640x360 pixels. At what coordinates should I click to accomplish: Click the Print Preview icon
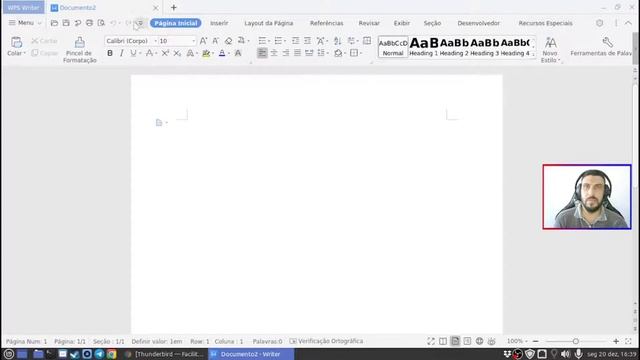click(101, 23)
